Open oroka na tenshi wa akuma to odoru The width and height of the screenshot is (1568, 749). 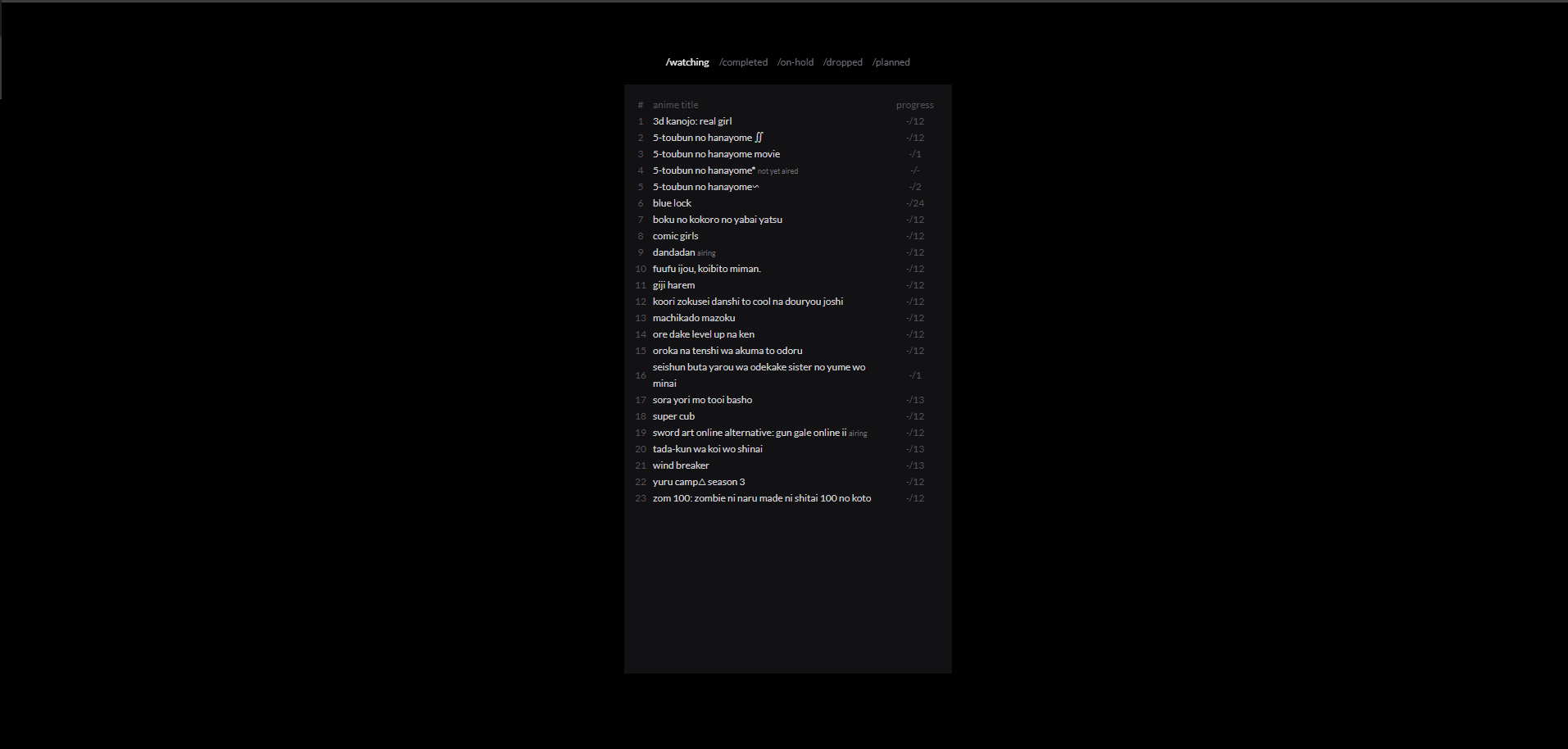pos(727,351)
